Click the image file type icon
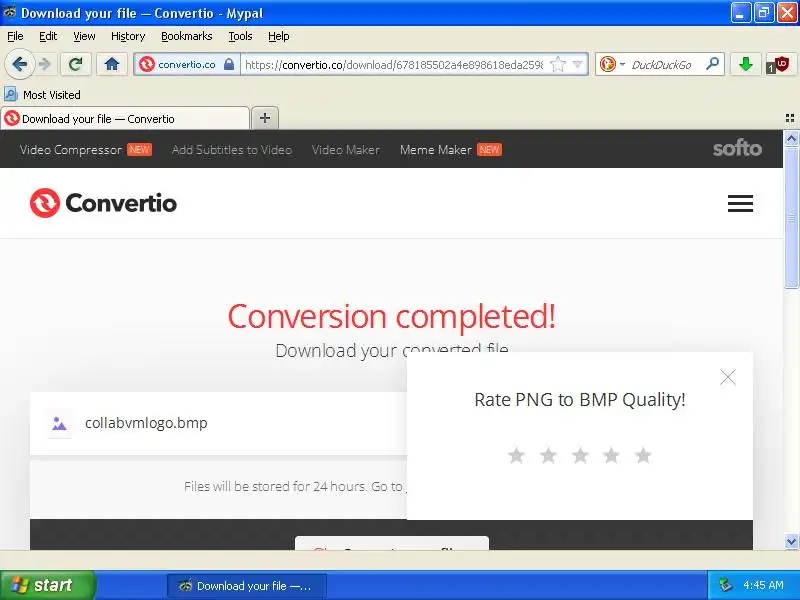Image resolution: width=800 pixels, height=600 pixels. [x=59, y=423]
